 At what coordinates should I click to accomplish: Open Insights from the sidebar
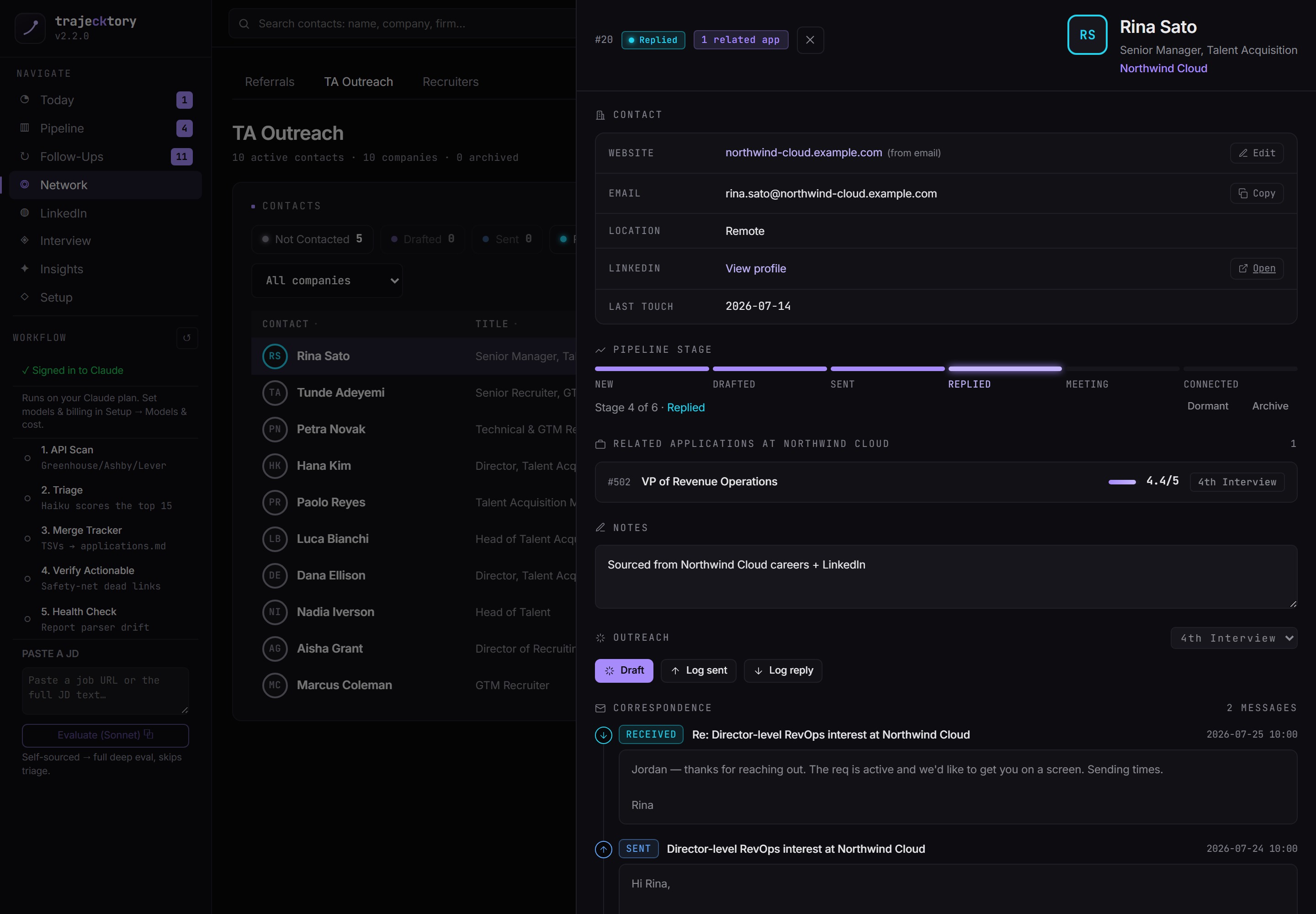[106, 269]
